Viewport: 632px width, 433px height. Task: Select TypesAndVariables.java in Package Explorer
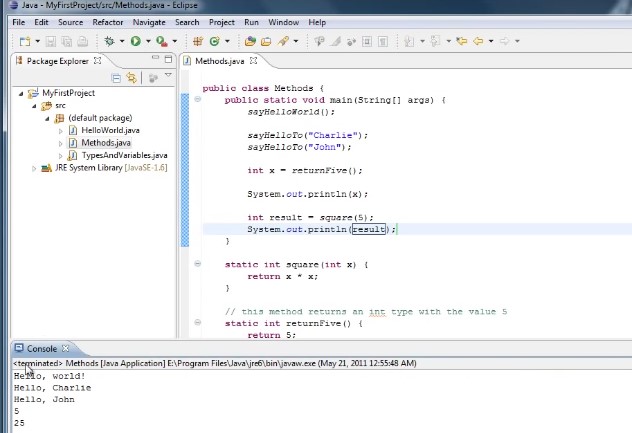124,155
